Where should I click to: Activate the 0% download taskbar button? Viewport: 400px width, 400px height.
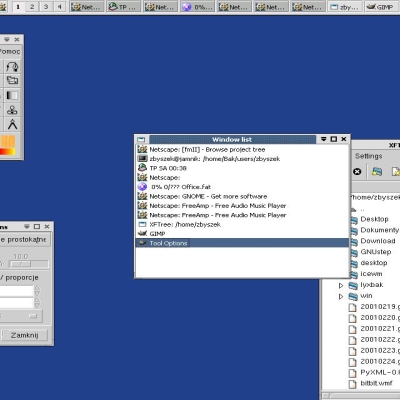pyautogui.click(x=197, y=7)
